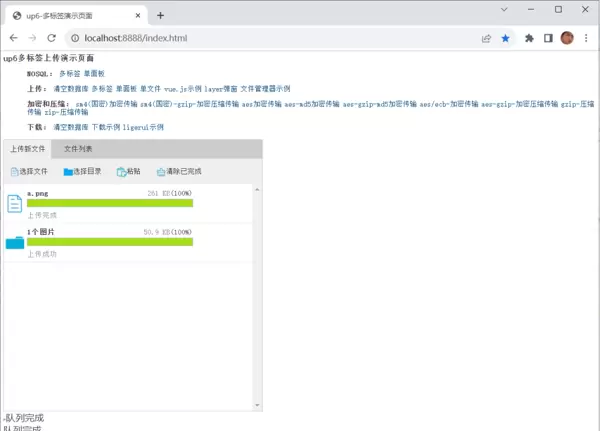
Task: Select the 上传新文件 tab
Action: coord(28,149)
